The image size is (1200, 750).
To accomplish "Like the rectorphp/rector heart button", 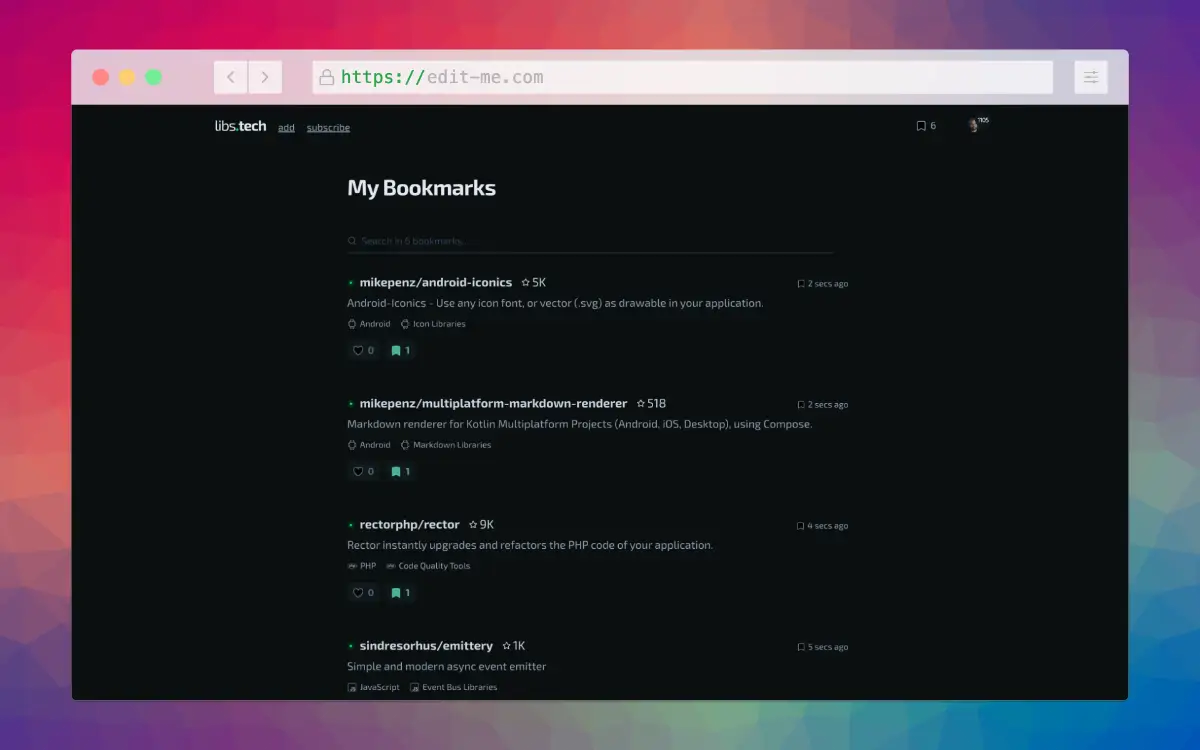I will 363,593.
